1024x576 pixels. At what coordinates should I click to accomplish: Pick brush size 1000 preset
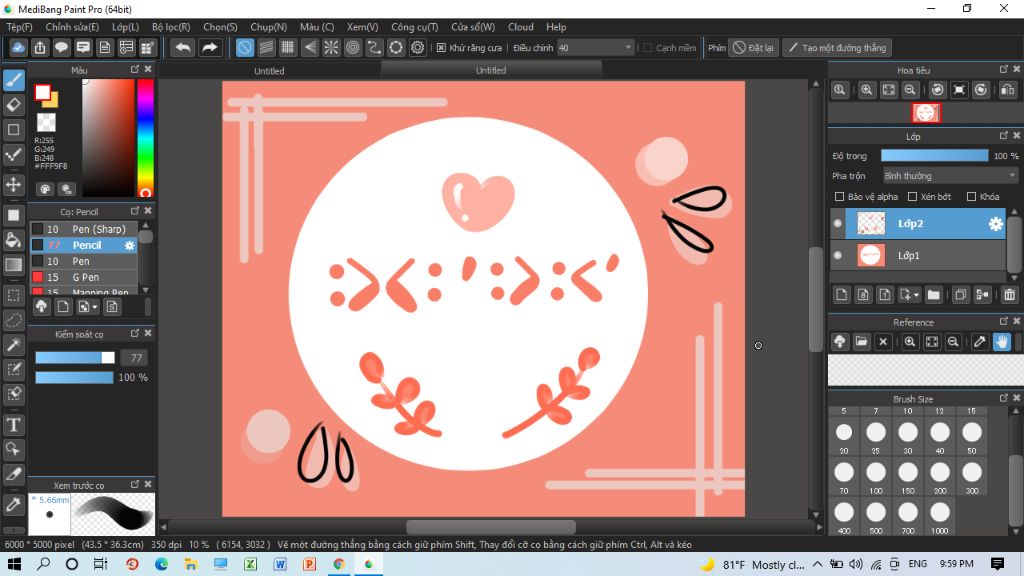tap(940, 517)
